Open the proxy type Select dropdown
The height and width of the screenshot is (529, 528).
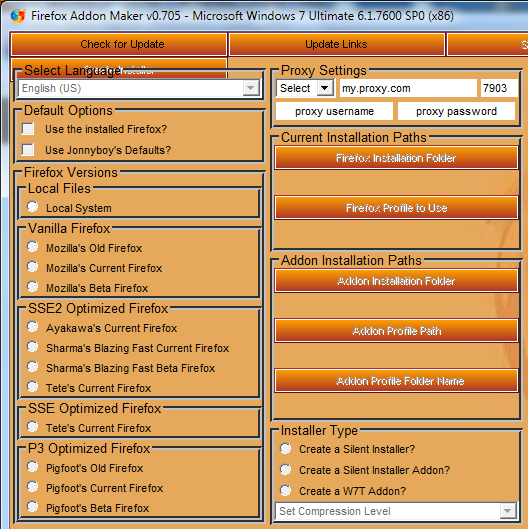coord(305,88)
